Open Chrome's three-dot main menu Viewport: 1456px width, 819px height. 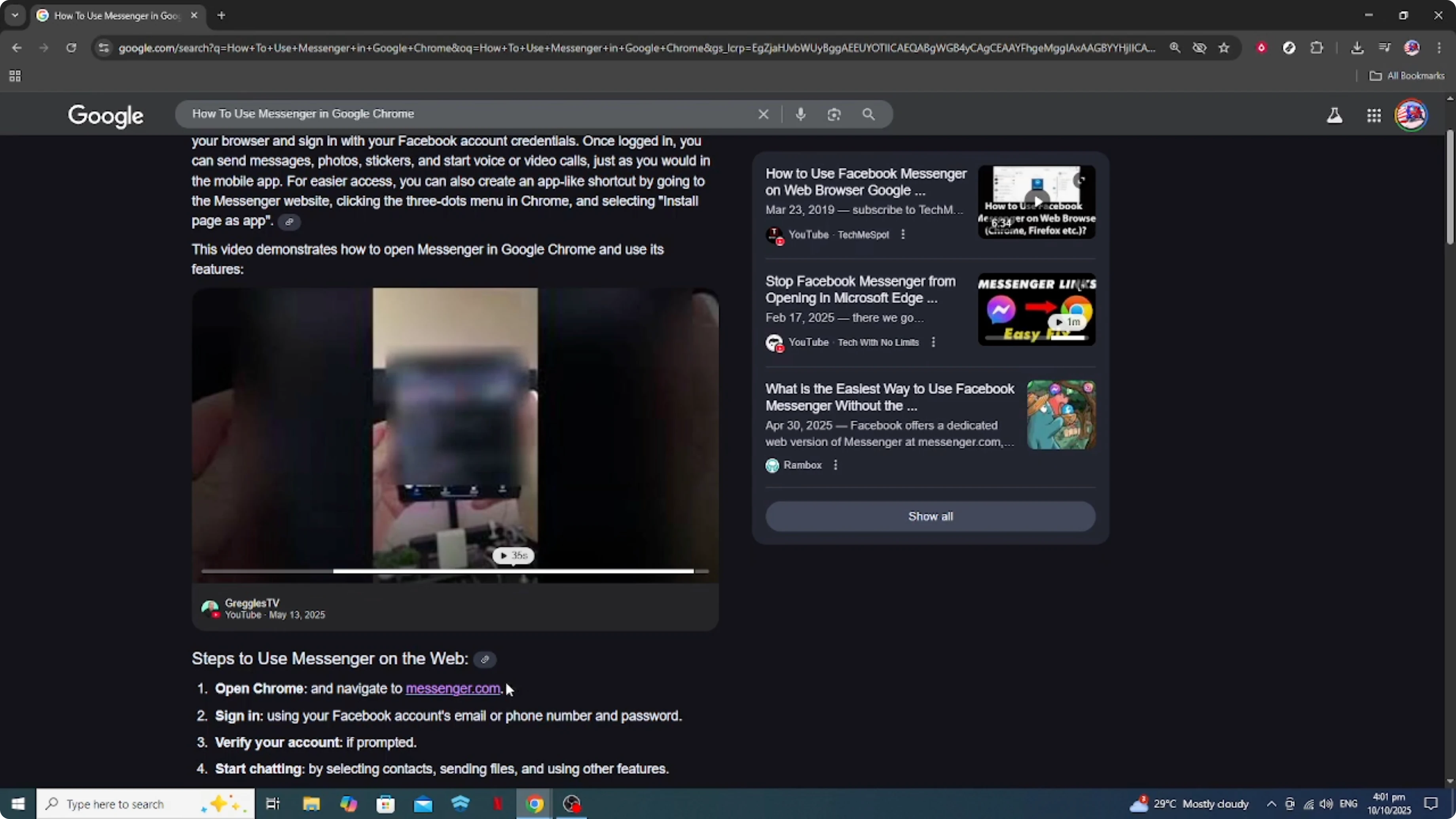(x=1440, y=48)
